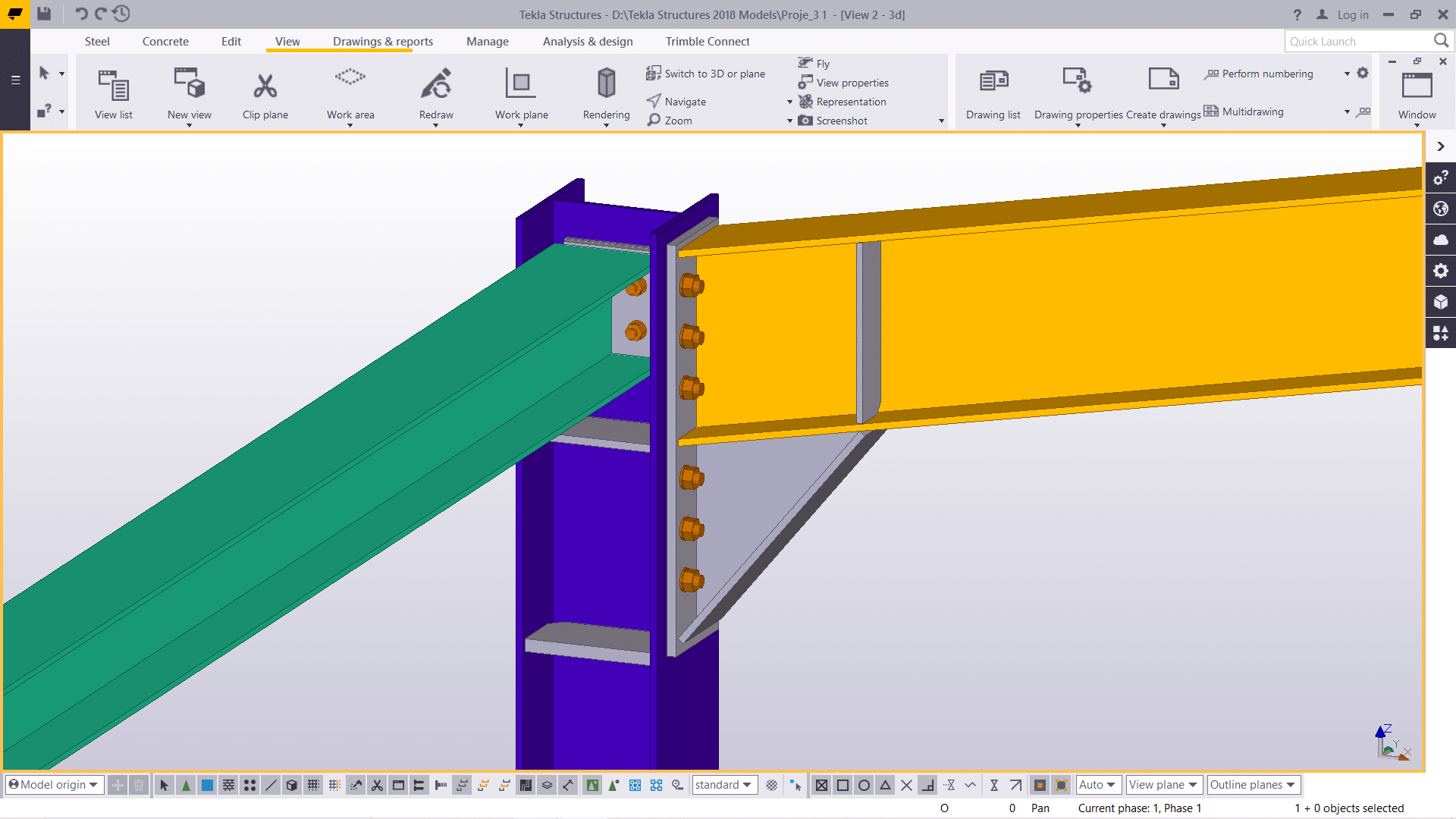The height and width of the screenshot is (819, 1456).
Task: Click the Redraw icon
Action: [436, 83]
